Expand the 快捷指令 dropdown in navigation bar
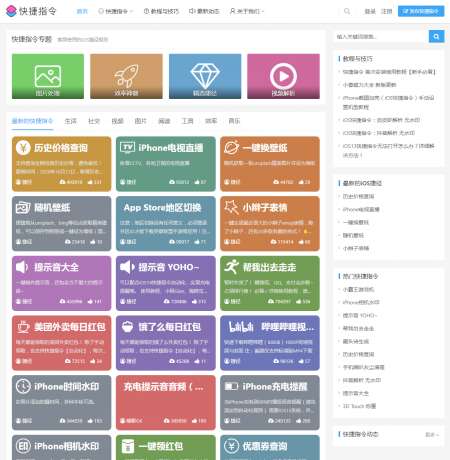Image resolution: width=450 pixels, height=460 pixels. coord(116,11)
